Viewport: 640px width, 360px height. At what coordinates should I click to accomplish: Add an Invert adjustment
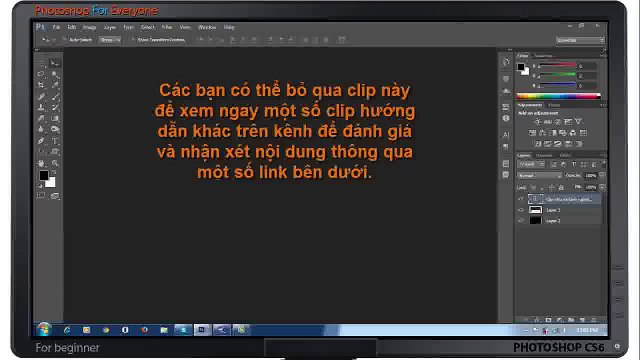tap(538, 144)
